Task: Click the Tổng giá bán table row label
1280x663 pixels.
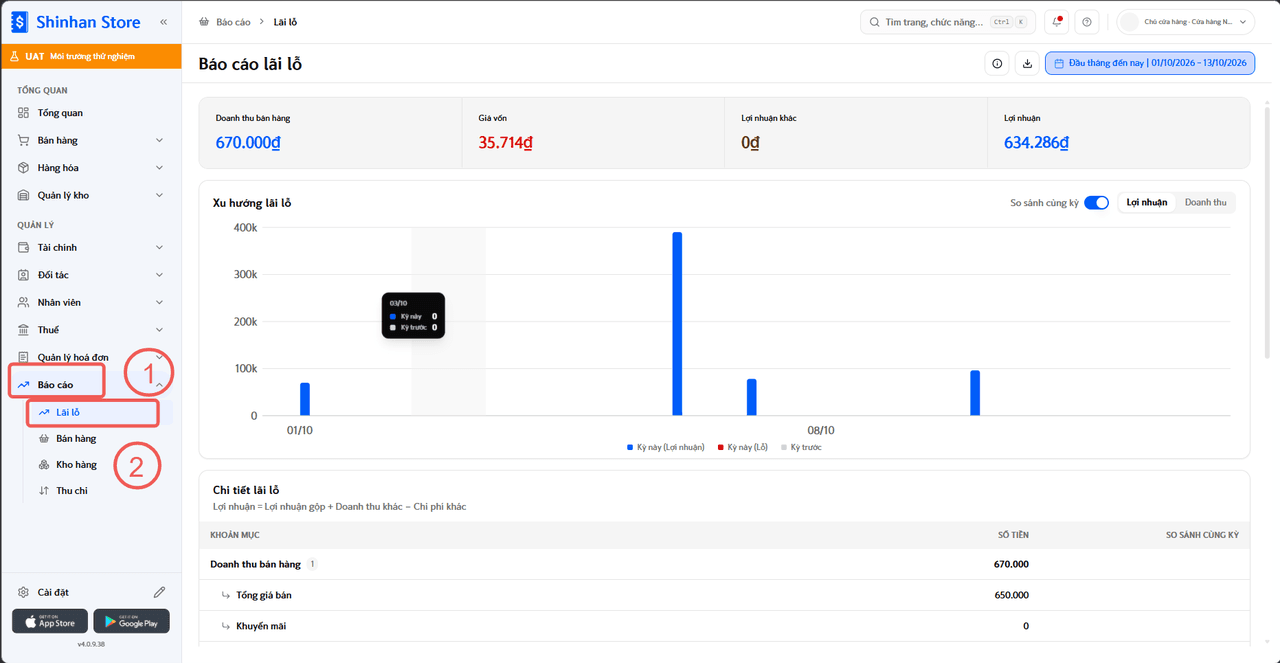Action: click(264, 595)
